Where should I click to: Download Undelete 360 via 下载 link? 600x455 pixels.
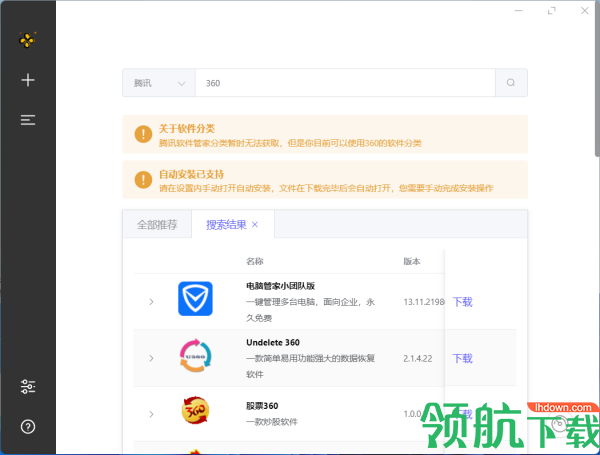(462, 358)
